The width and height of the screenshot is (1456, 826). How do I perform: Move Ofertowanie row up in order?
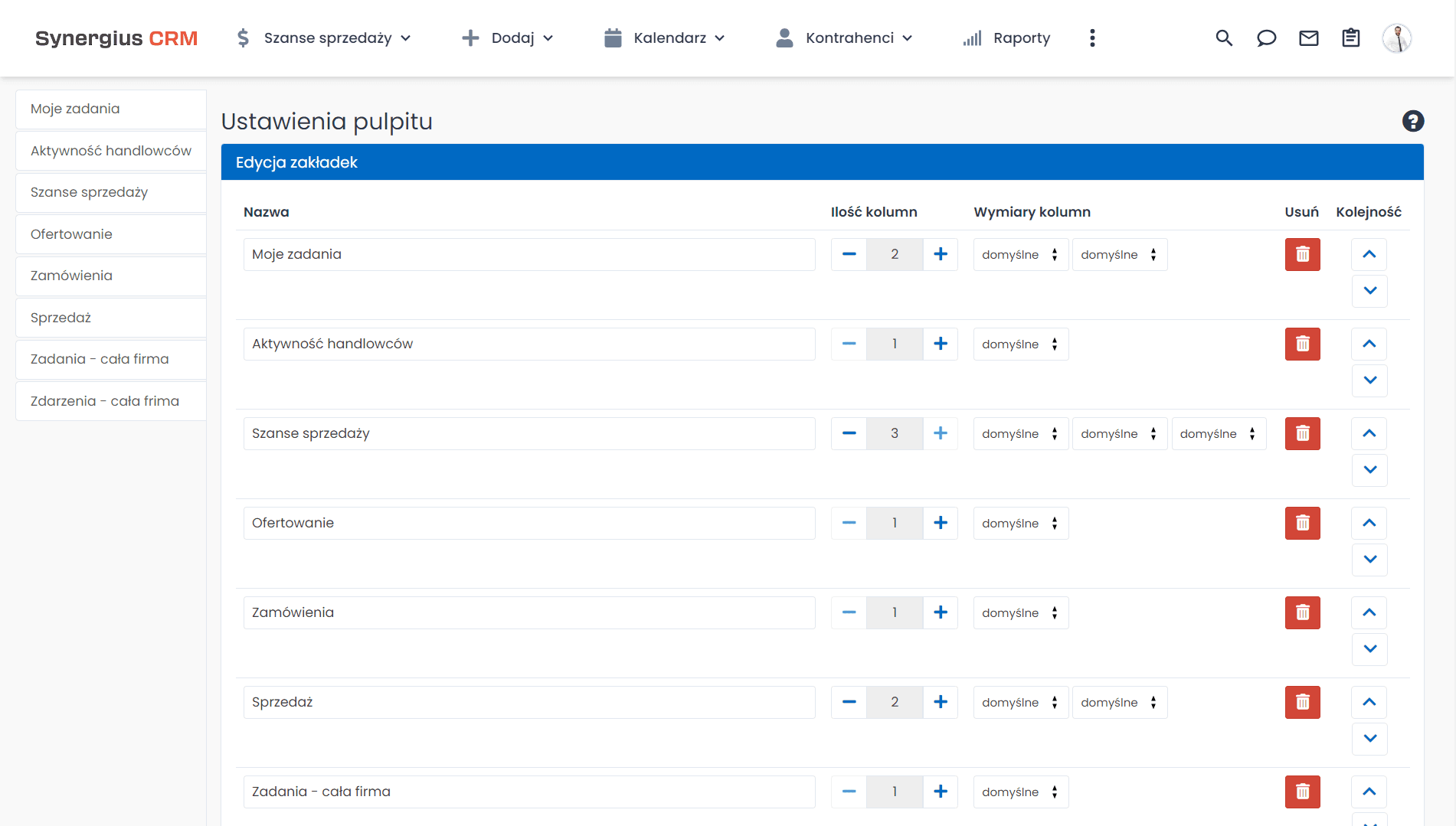point(1369,523)
